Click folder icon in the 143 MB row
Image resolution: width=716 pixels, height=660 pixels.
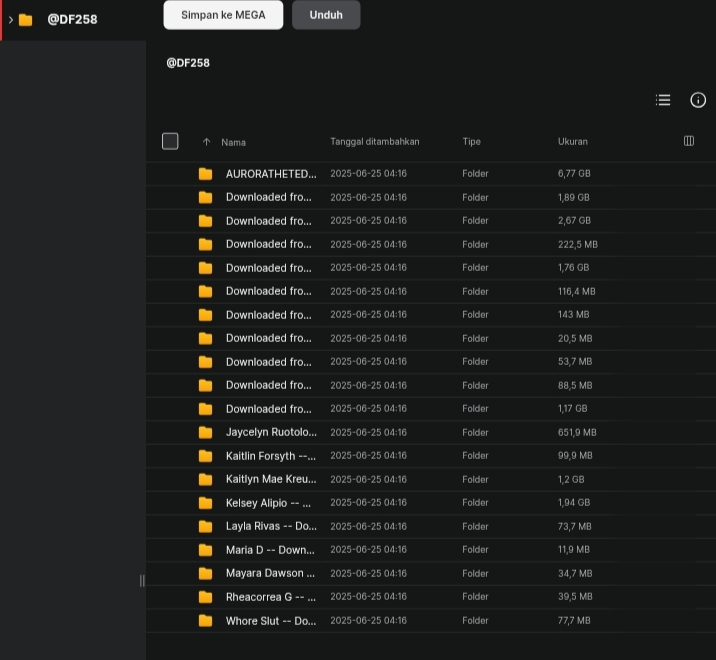coord(205,315)
